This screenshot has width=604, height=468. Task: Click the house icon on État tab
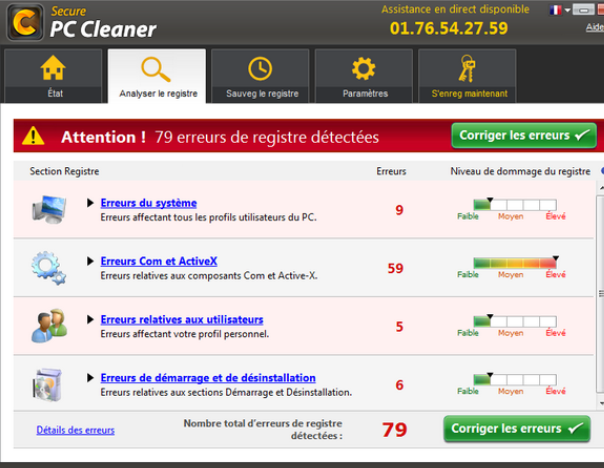click(53, 68)
